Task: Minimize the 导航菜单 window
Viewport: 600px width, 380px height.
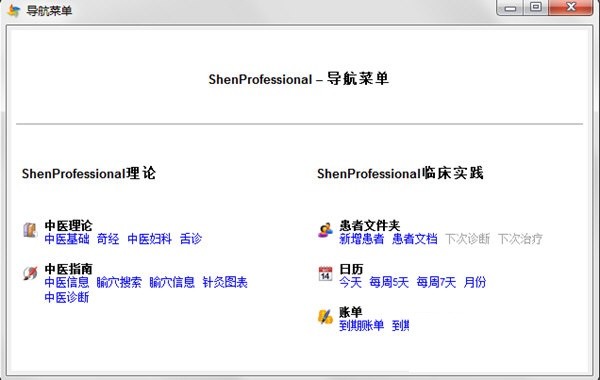Action: point(510,7)
